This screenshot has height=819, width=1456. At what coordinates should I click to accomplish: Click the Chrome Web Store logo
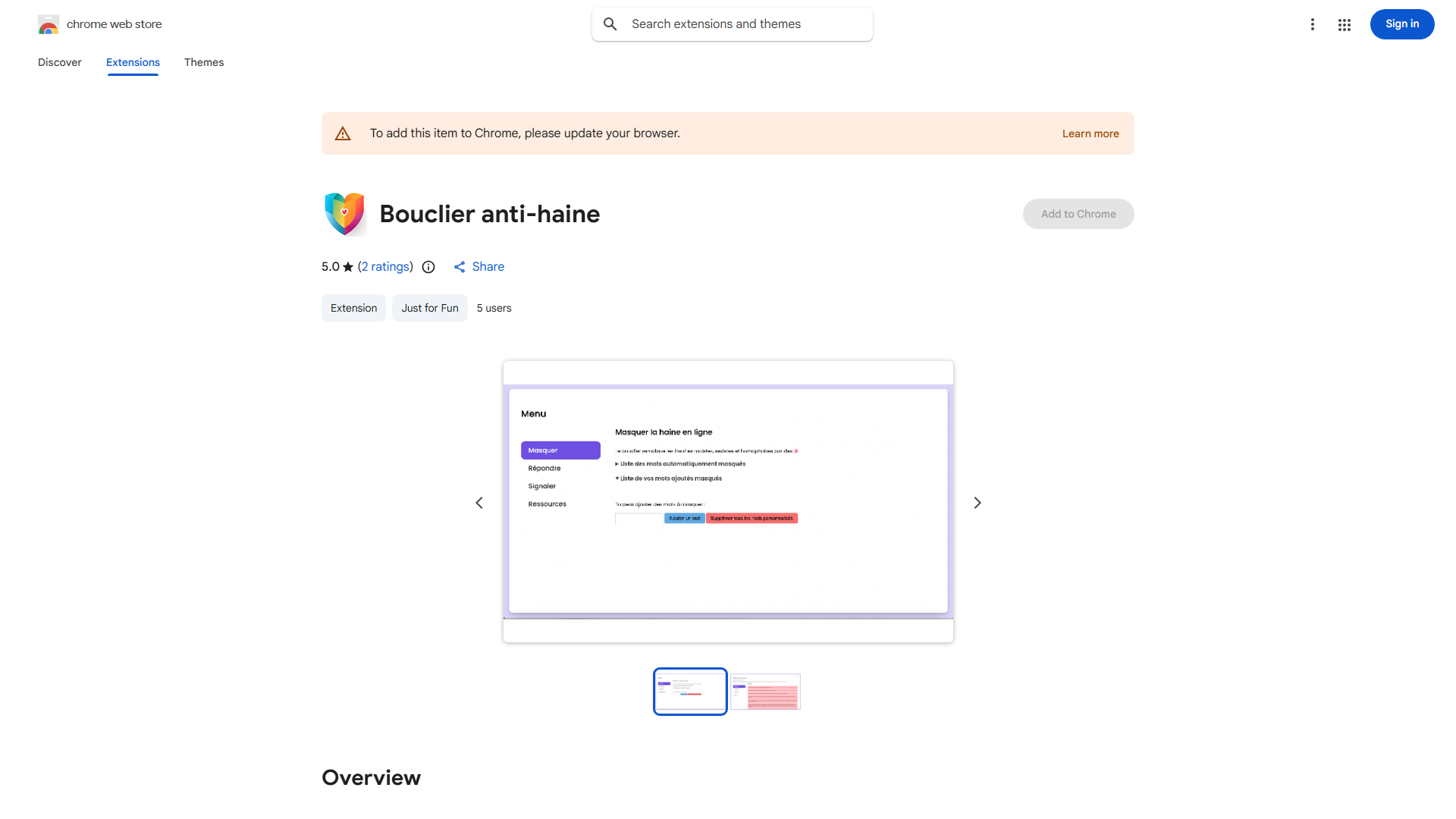coord(49,24)
